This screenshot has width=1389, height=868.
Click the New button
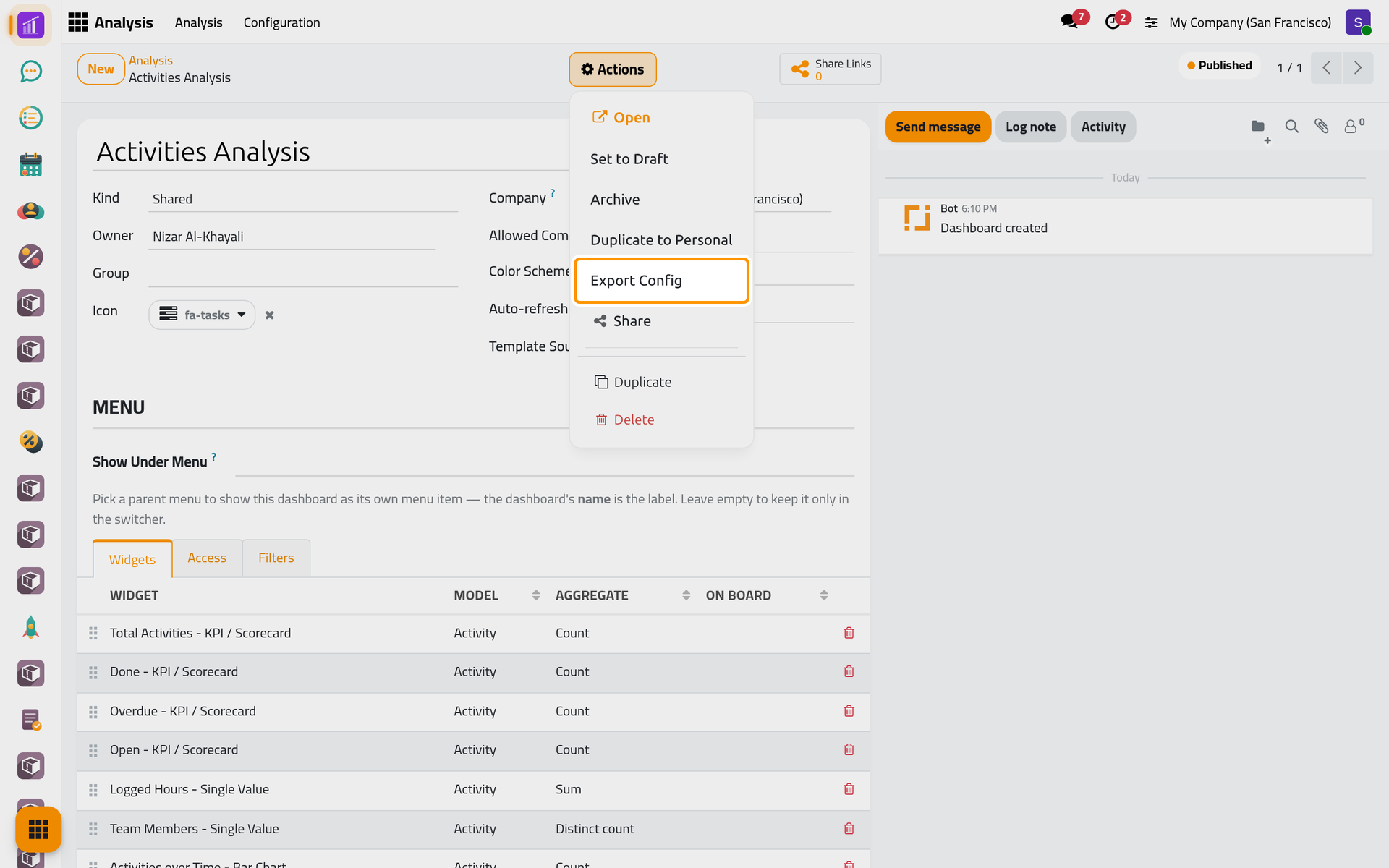pyautogui.click(x=101, y=69)
